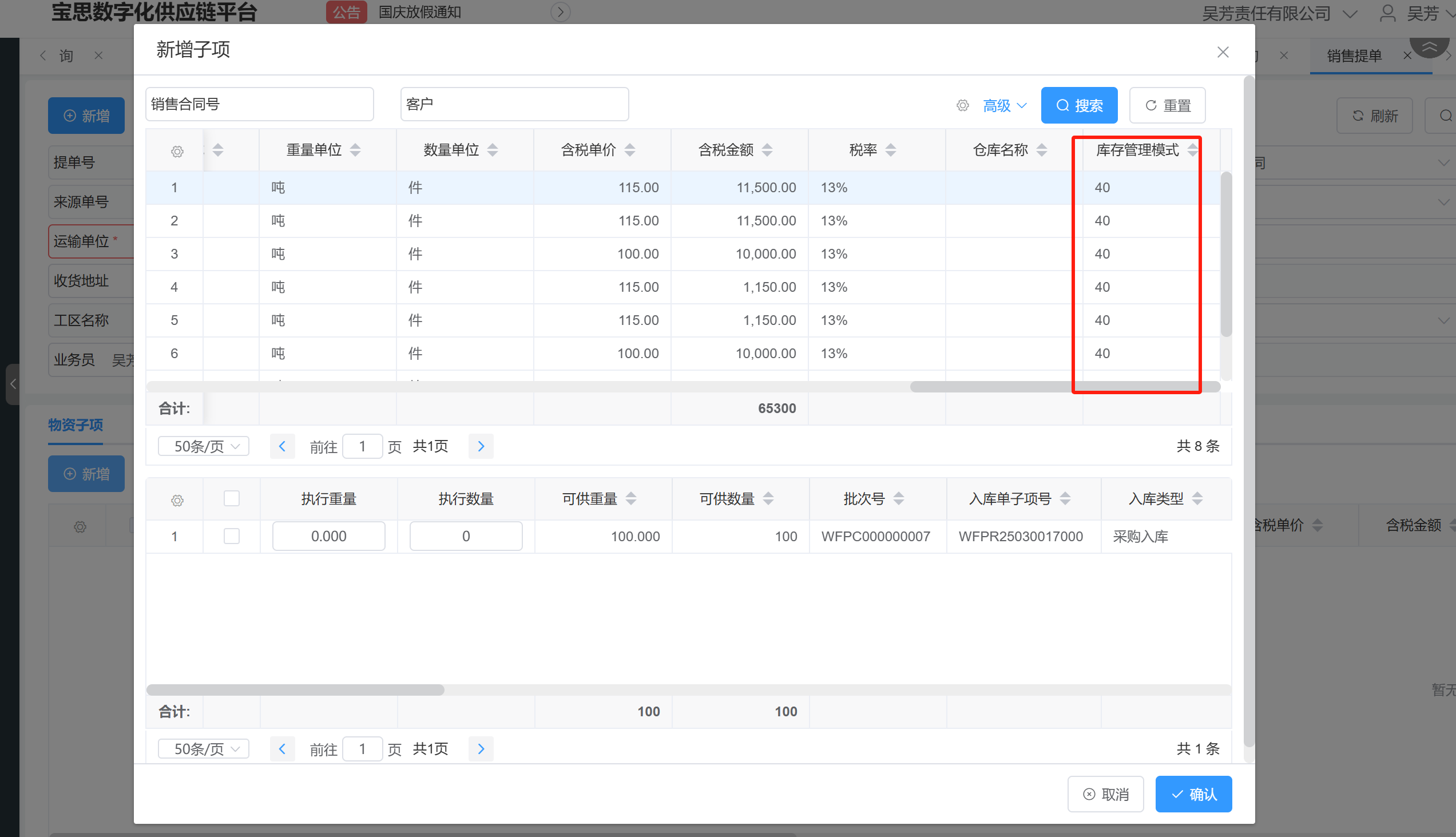Click the lower table page number input

(362, 748)
